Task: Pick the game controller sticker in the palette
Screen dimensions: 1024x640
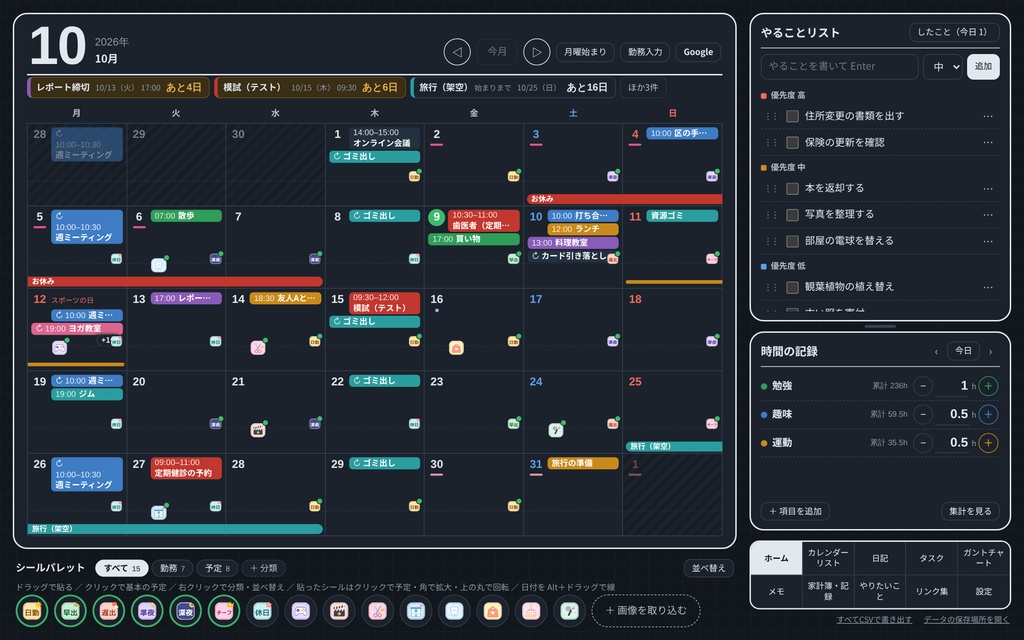Action: pos(300,612)
